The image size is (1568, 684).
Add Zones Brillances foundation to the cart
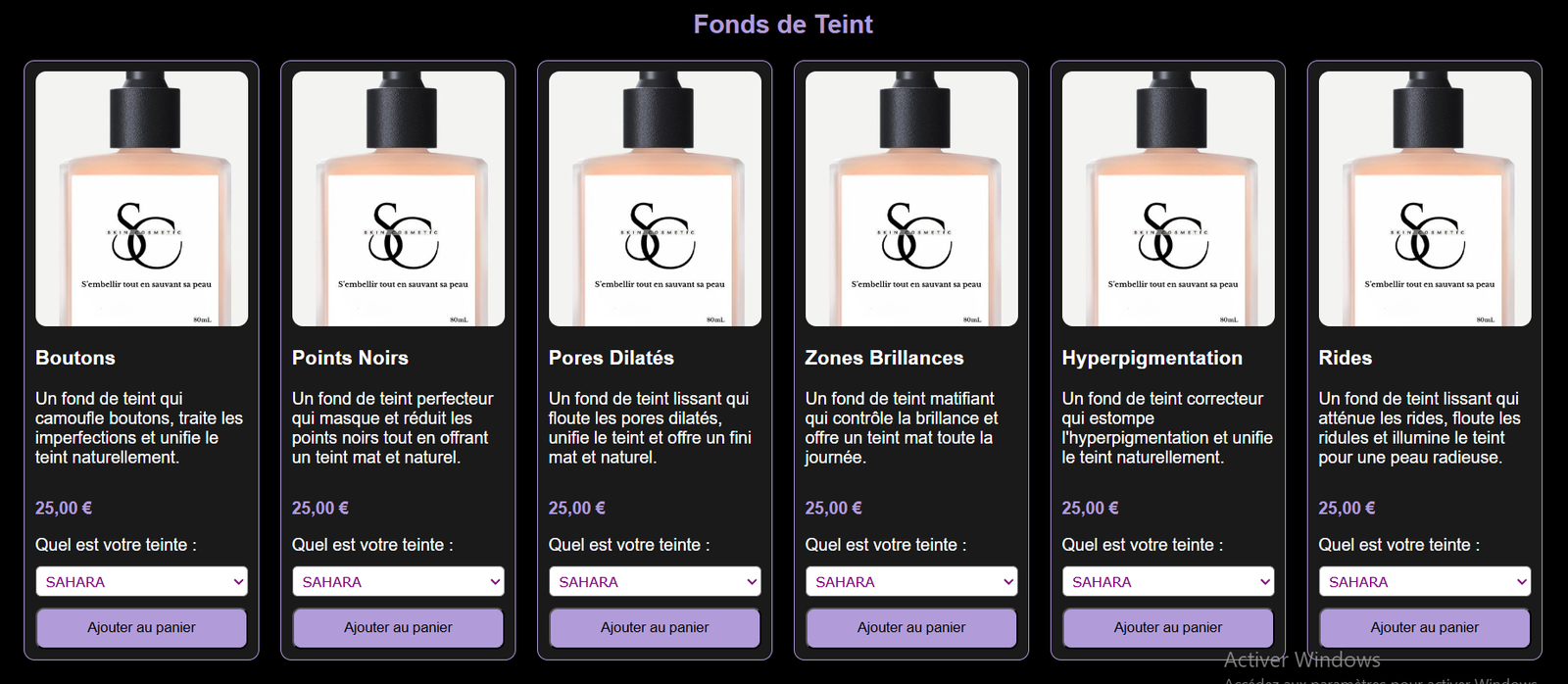point(911,627)
